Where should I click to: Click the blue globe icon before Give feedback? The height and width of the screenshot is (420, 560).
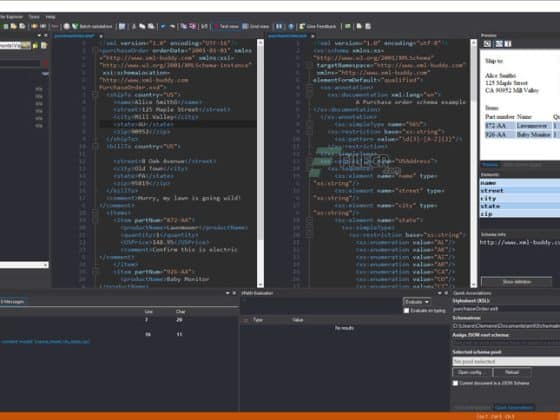point(291,26)
